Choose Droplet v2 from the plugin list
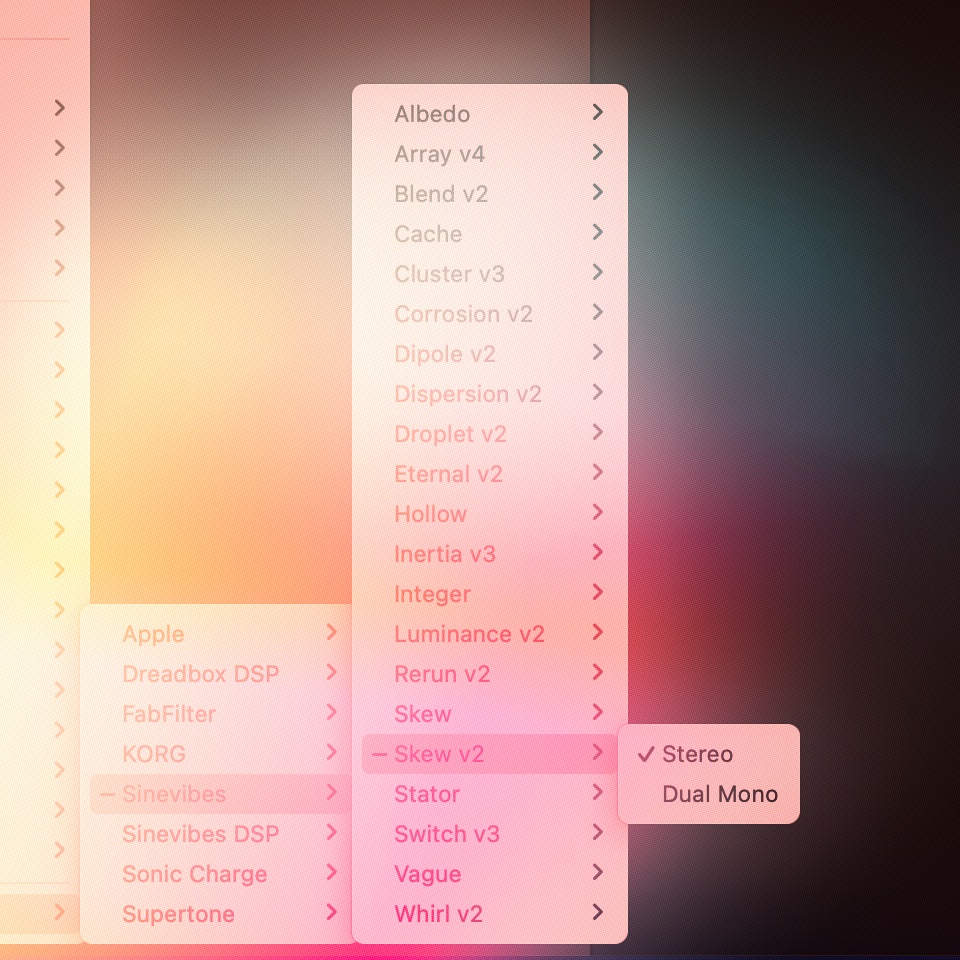Viewport: 960px width, 960px height. [489, 434]
